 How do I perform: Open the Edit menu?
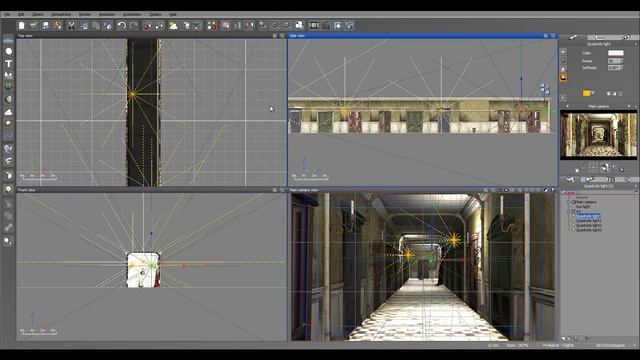pyautogui.click(x=21, y=14)
